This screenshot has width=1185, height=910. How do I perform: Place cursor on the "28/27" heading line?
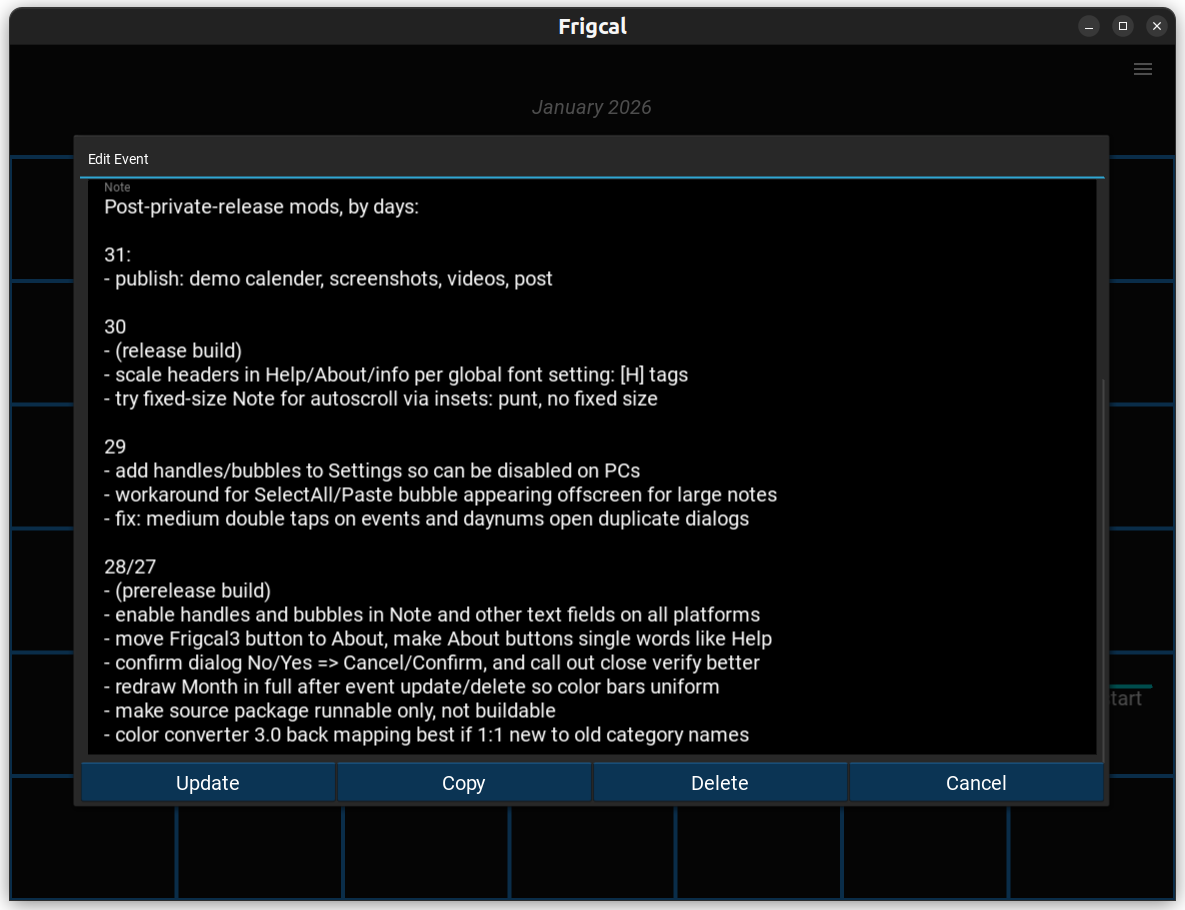click(x=130, y=567)
